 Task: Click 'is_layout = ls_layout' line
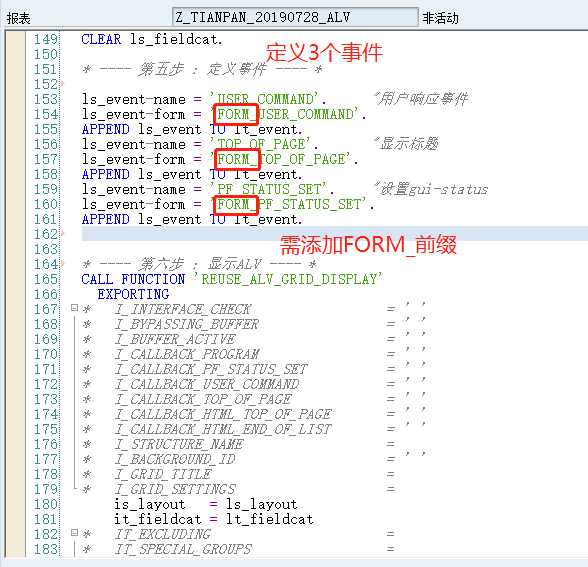206,504
